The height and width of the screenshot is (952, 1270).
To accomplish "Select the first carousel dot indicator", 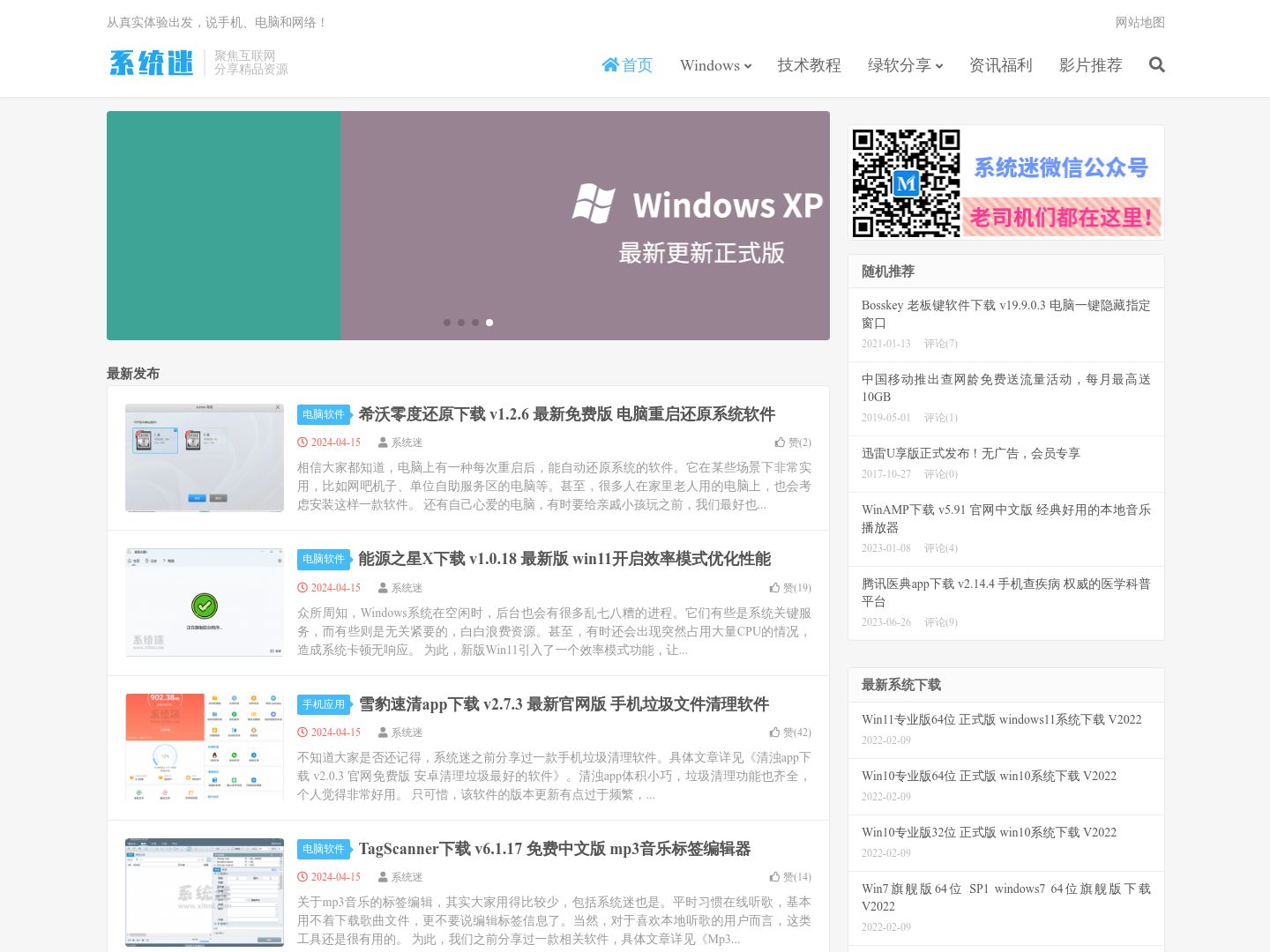I will (x=447, y=323).
